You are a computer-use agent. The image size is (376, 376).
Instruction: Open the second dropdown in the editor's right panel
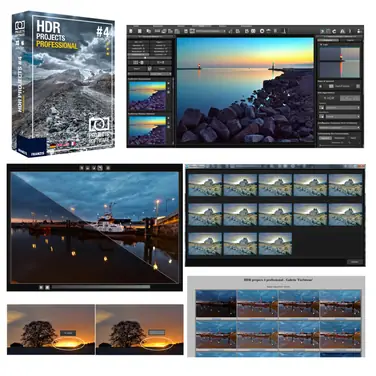343,117
